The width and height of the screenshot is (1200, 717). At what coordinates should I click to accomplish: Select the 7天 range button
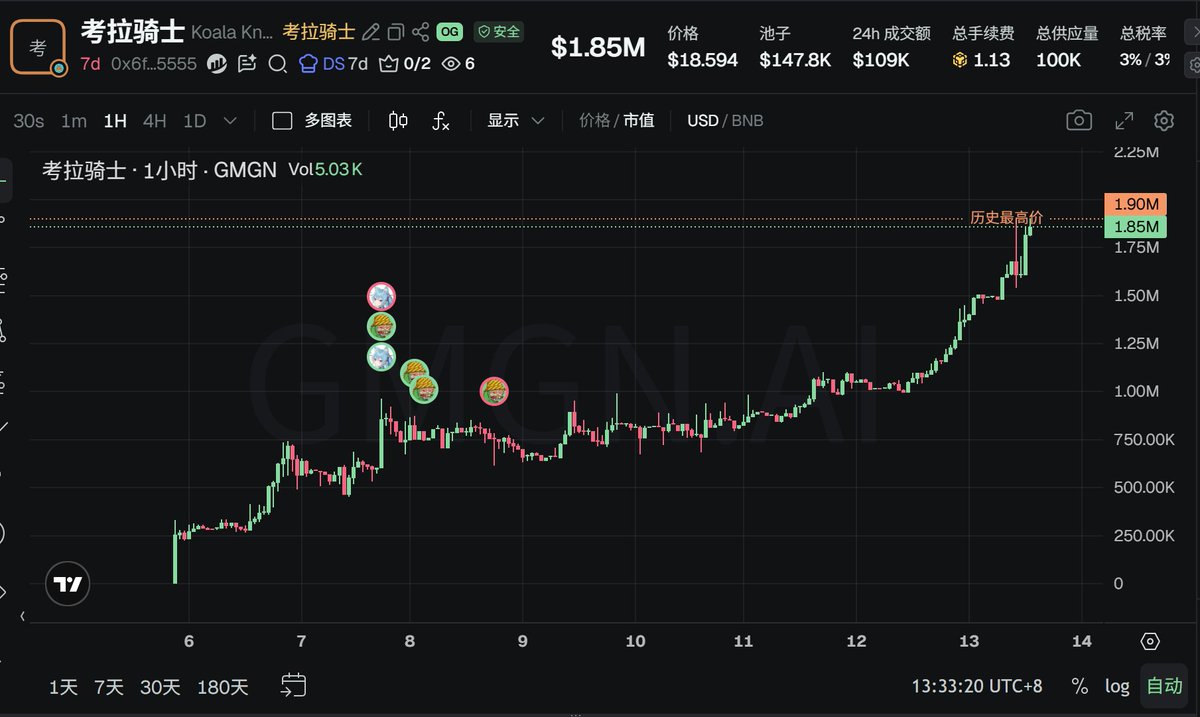[109, 687]
